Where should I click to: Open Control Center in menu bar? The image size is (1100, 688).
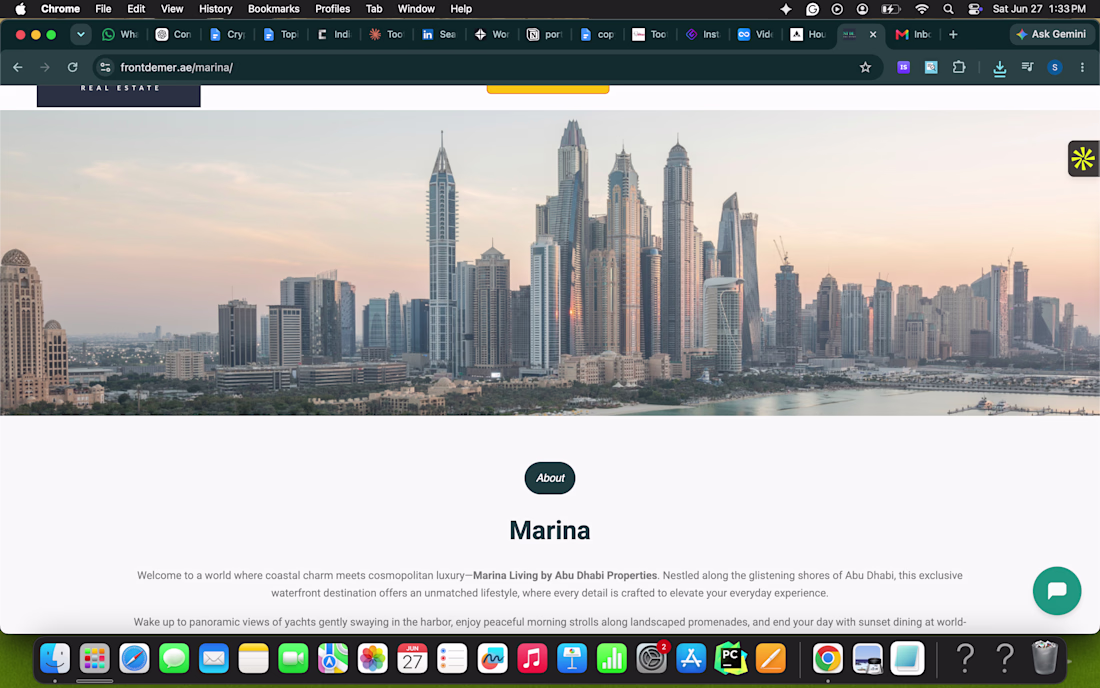(974, 9)
